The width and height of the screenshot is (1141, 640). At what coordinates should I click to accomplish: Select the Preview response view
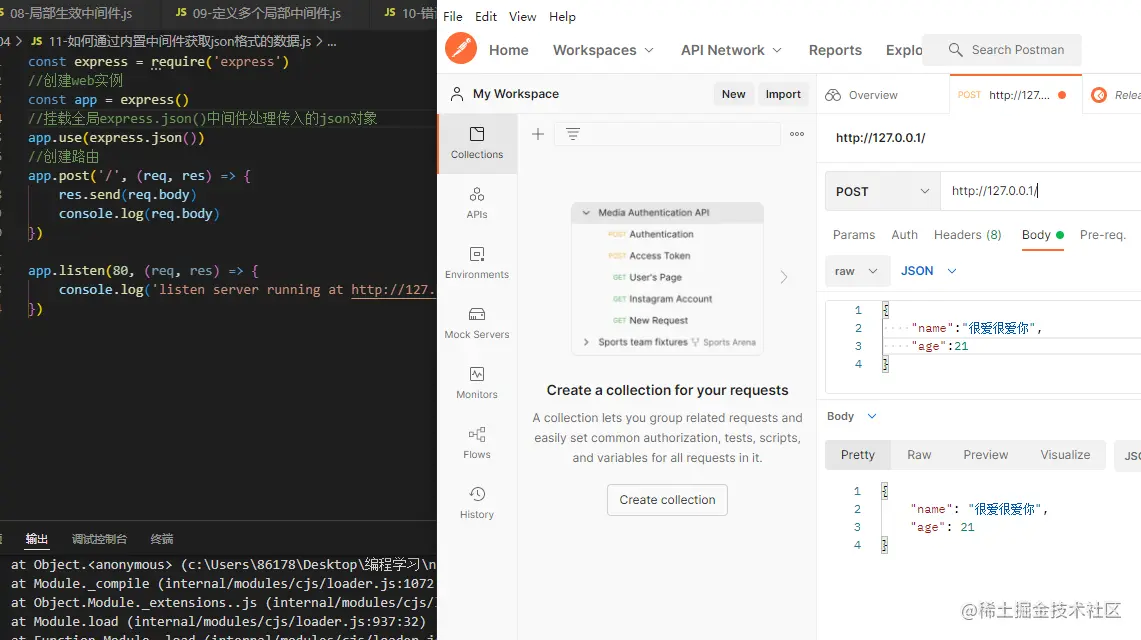tap(985, 455)
